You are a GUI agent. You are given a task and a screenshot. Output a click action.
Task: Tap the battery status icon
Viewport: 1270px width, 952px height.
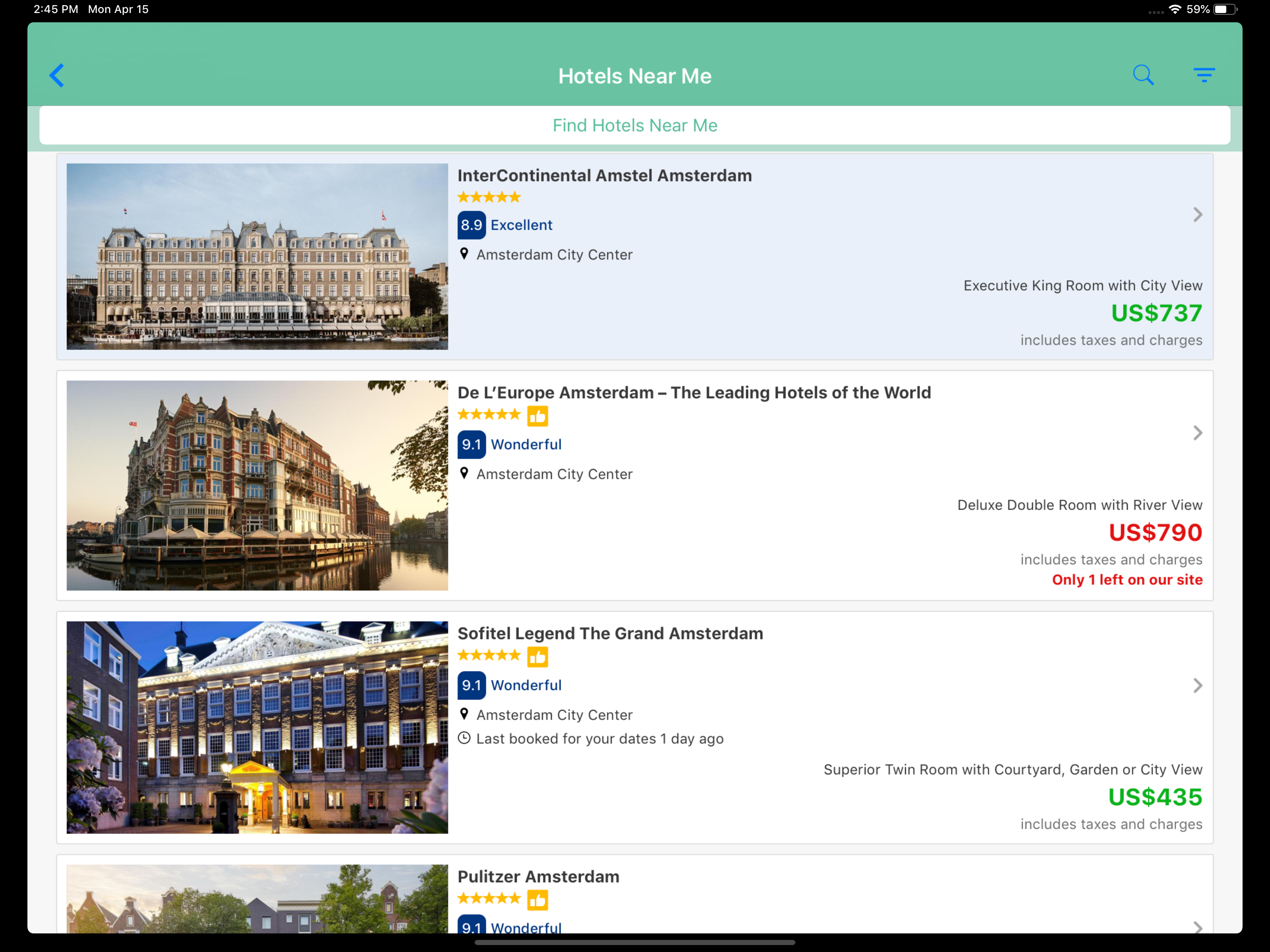[1224, 9]
